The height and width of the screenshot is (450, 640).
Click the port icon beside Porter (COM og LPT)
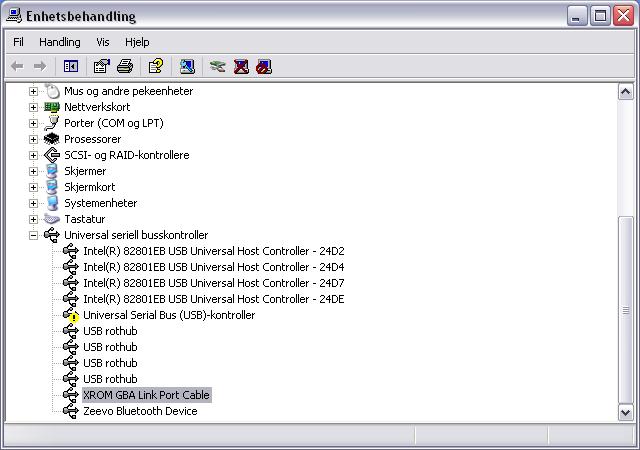point(52,123)
